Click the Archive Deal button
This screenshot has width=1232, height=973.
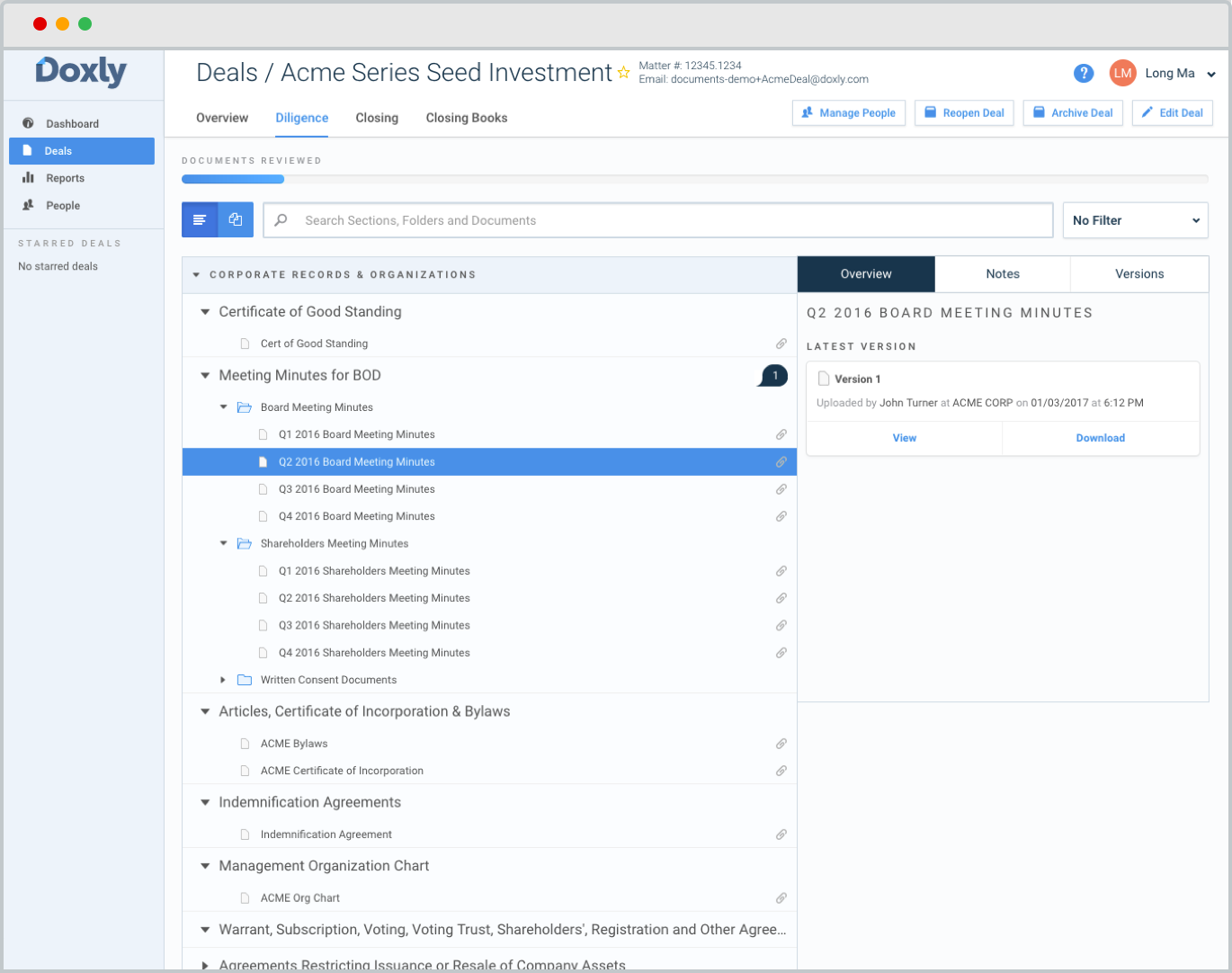click(1073, 113)
